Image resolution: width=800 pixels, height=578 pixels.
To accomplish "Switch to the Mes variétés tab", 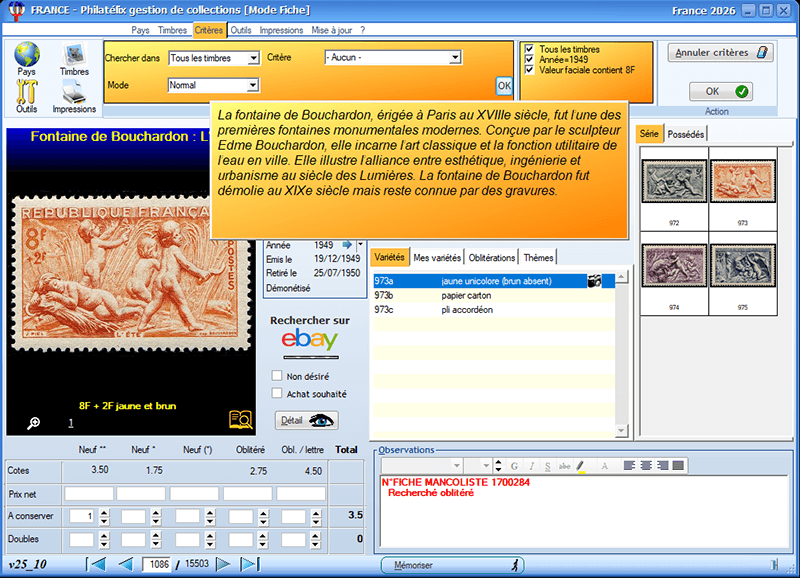I will click(437, 258).
